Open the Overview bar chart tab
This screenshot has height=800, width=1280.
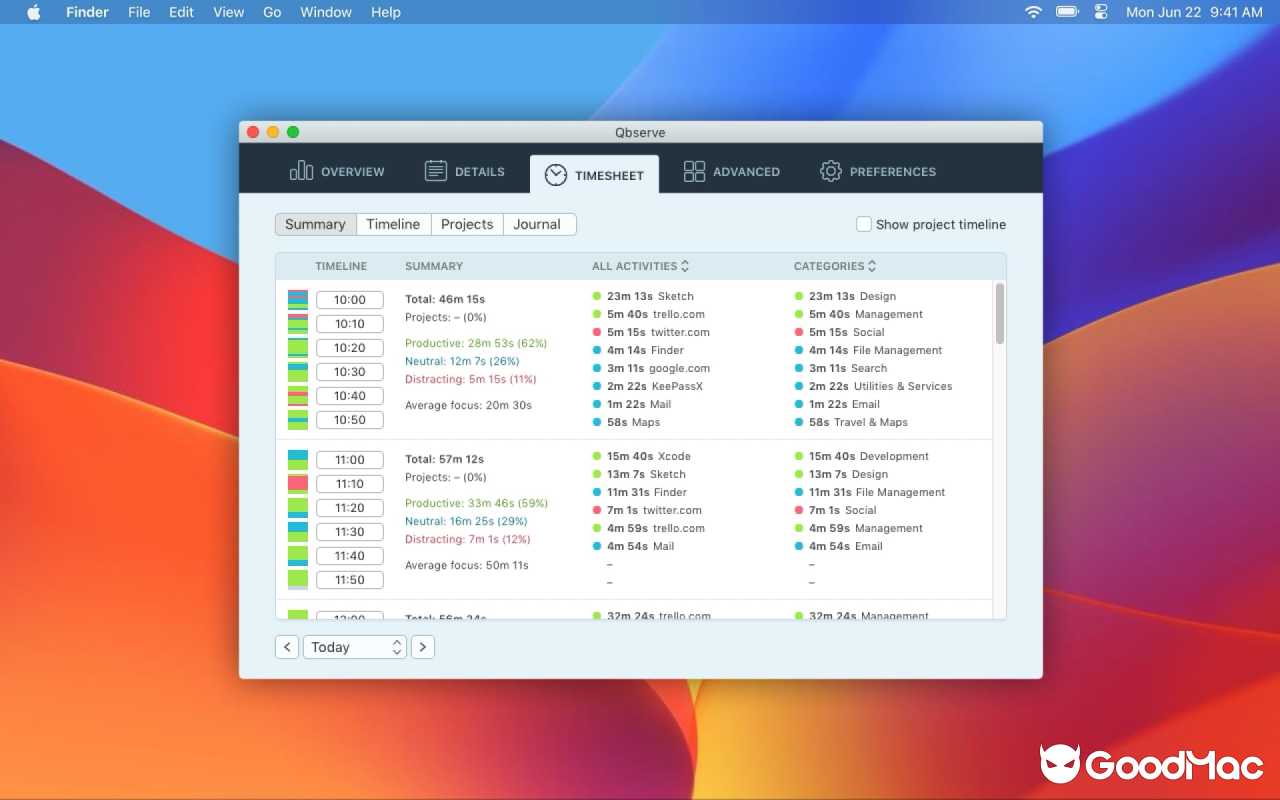point(337,172)
